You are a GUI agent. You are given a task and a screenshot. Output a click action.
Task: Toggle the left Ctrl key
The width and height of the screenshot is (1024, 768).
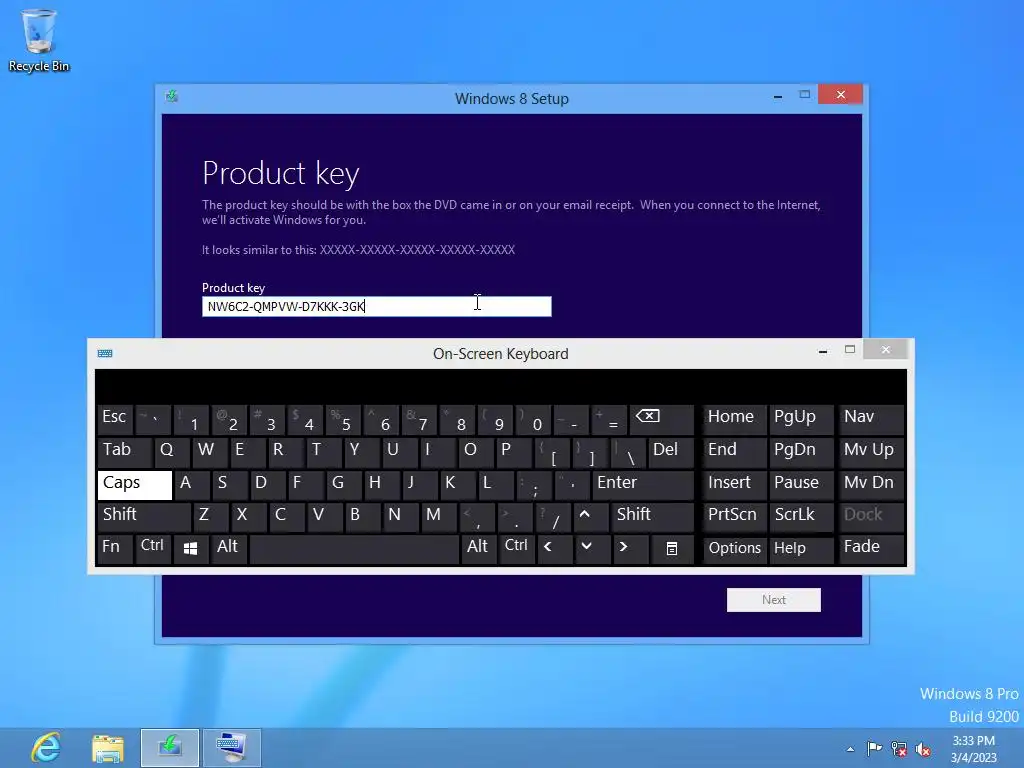point(153,549)
